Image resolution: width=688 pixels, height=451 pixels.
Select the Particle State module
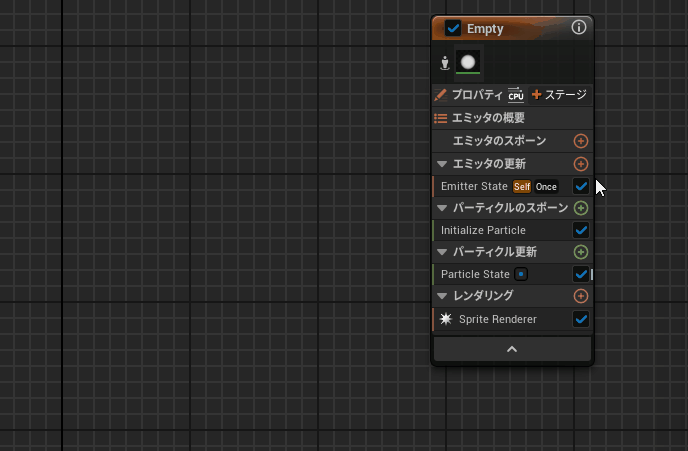point(512,274)
